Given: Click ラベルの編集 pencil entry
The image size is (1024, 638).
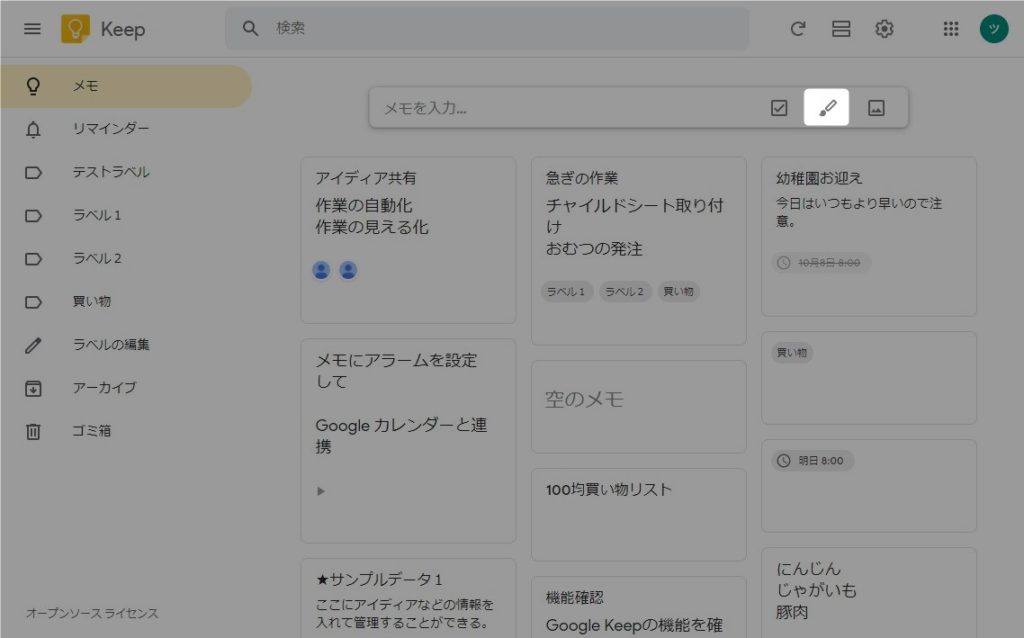Looking at the screenshot, I should tap(110, 345).
